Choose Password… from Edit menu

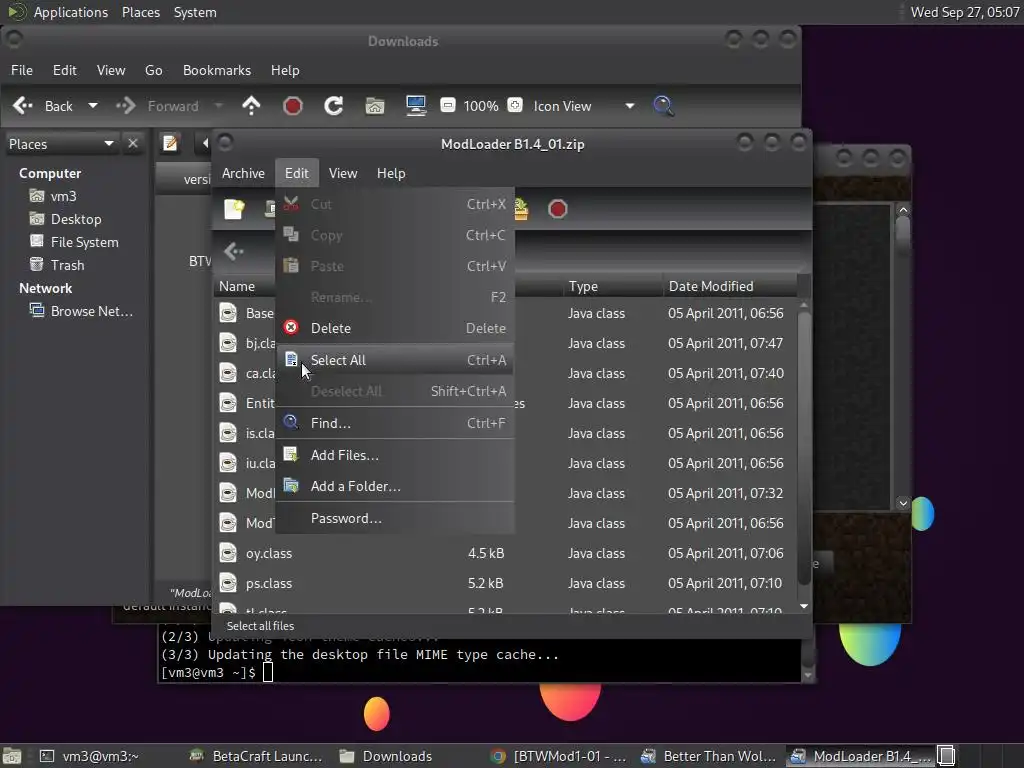395,519
